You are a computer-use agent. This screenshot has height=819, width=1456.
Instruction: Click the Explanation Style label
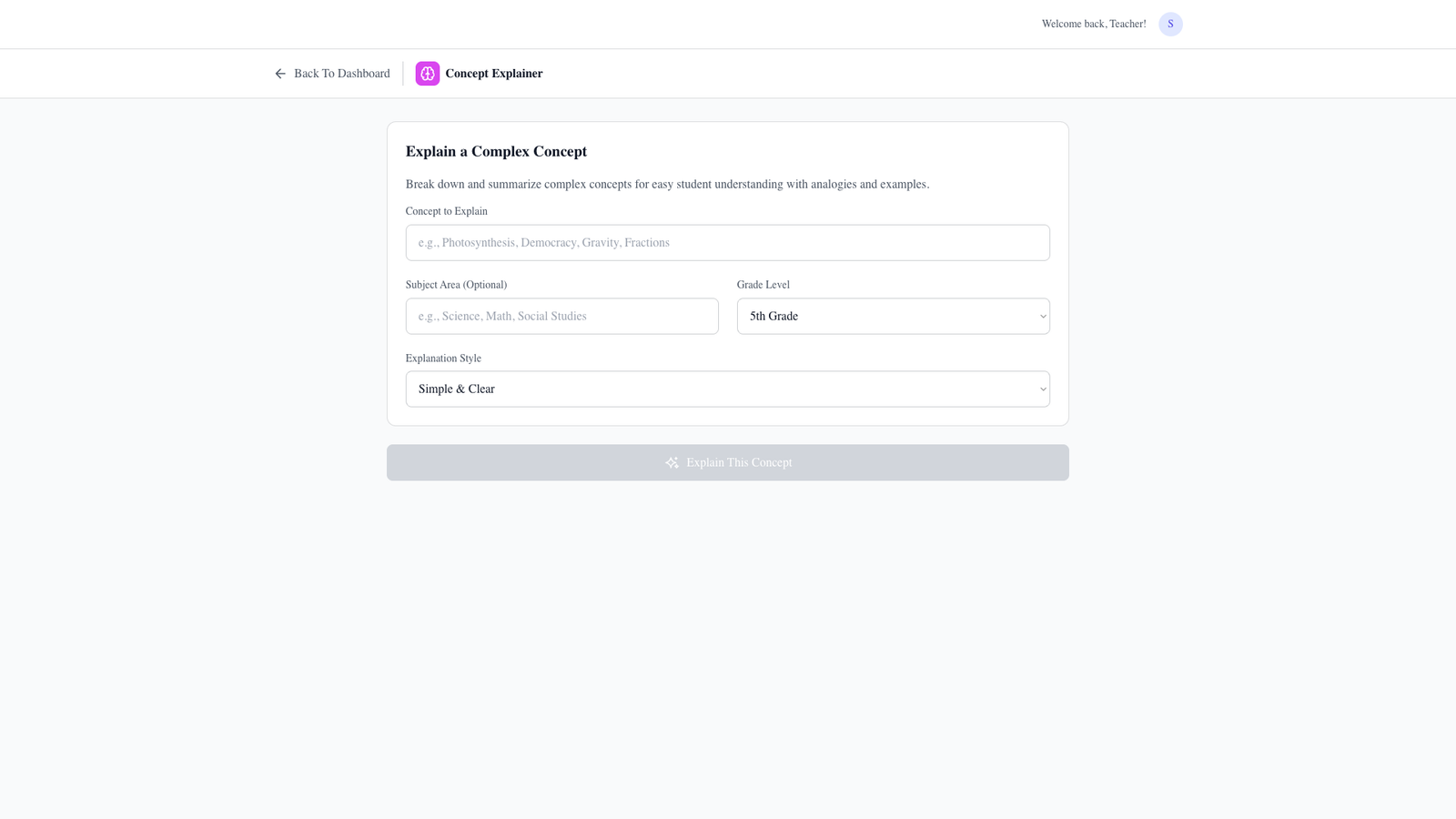pyautogui.click(x=443, y=358)
